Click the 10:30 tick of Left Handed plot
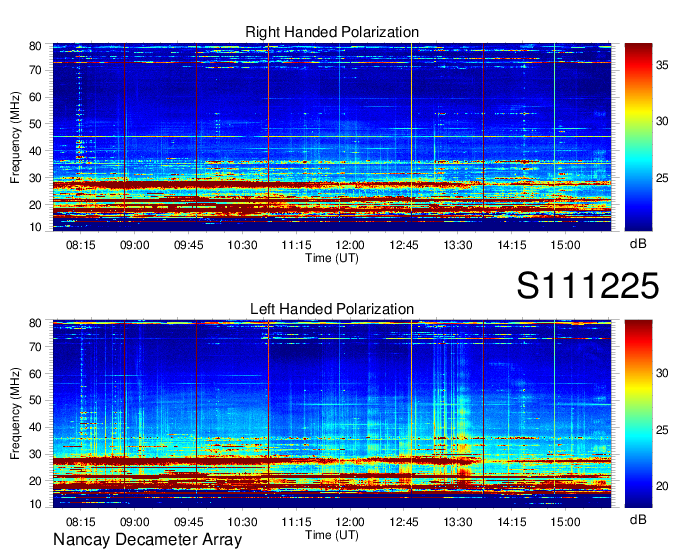 pyautogui.click(x=242, y=522)
